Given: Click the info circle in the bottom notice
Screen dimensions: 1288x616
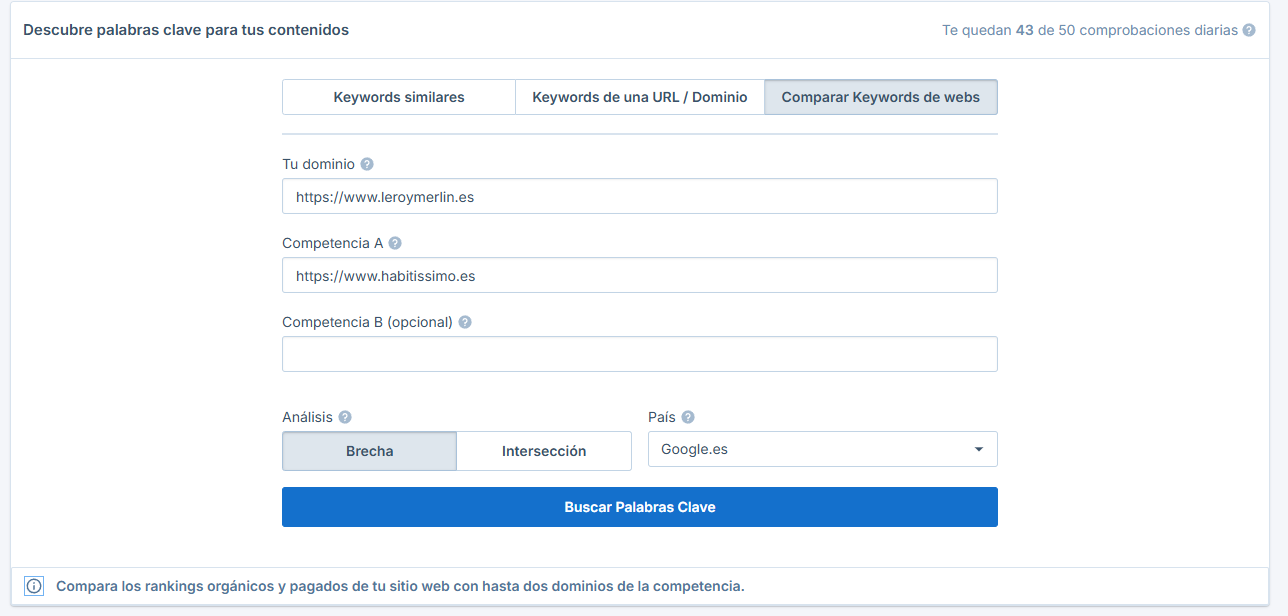Looking at the screenshot, I should click(x=34, y=586).
